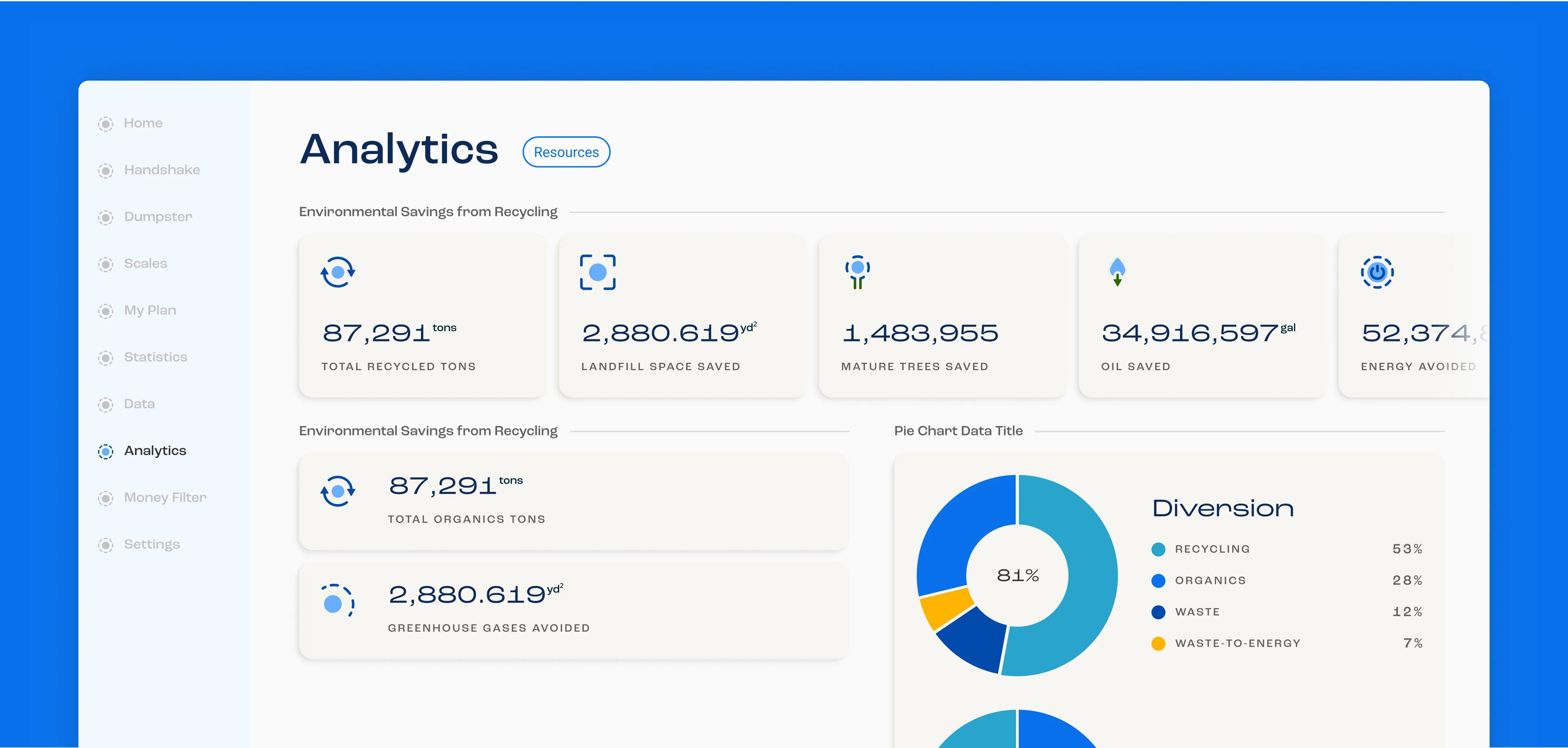Screen dimensions: 1568x748
Task: Click the 81% center of the donut chart
Action: [1018, 575]
